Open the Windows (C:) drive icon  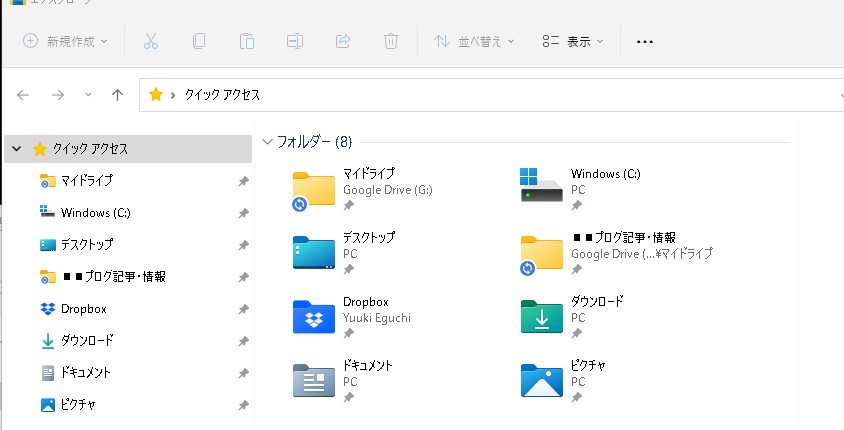click(542, 187)
